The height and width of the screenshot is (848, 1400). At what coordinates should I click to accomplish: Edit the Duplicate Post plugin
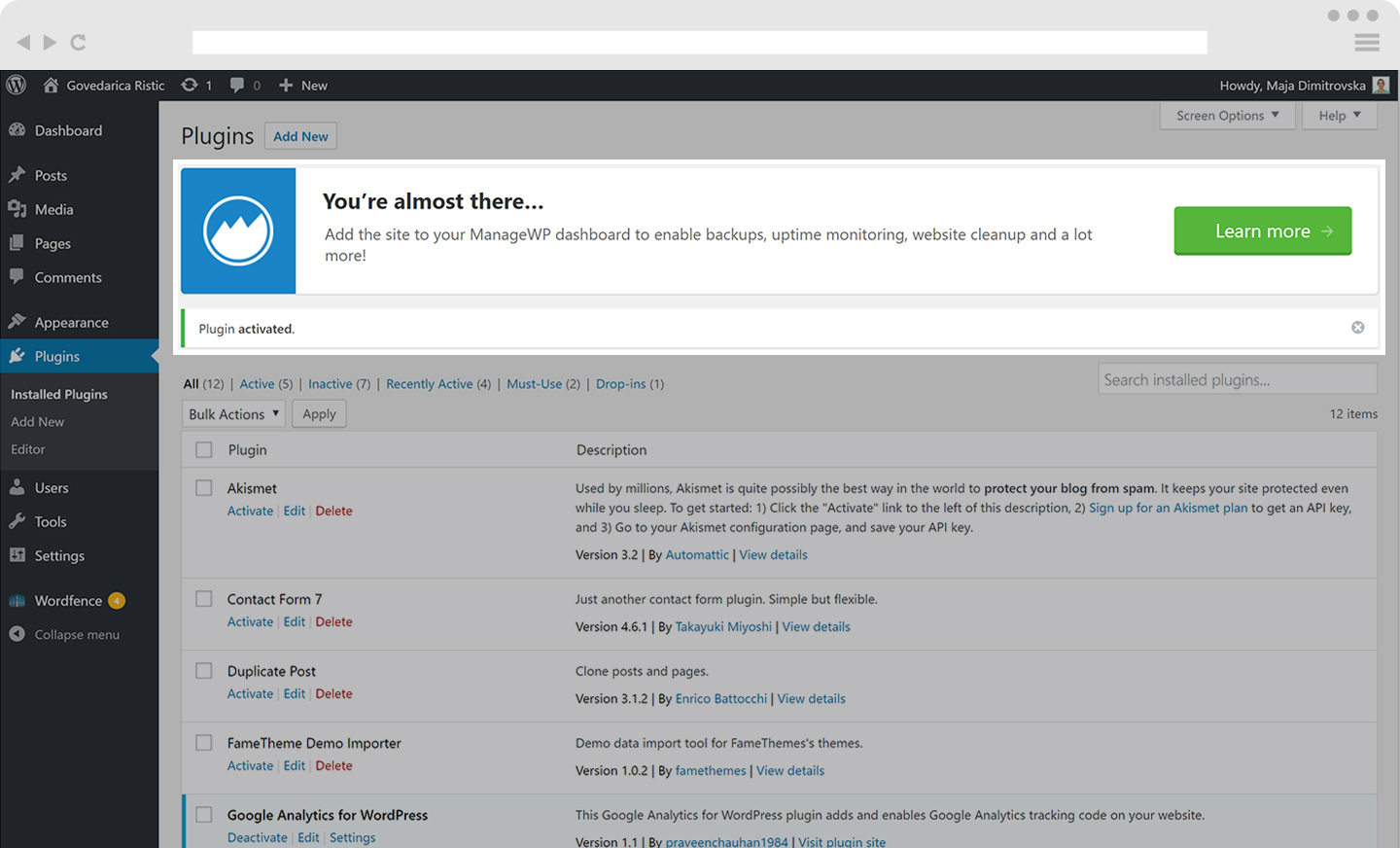[295, 693]
